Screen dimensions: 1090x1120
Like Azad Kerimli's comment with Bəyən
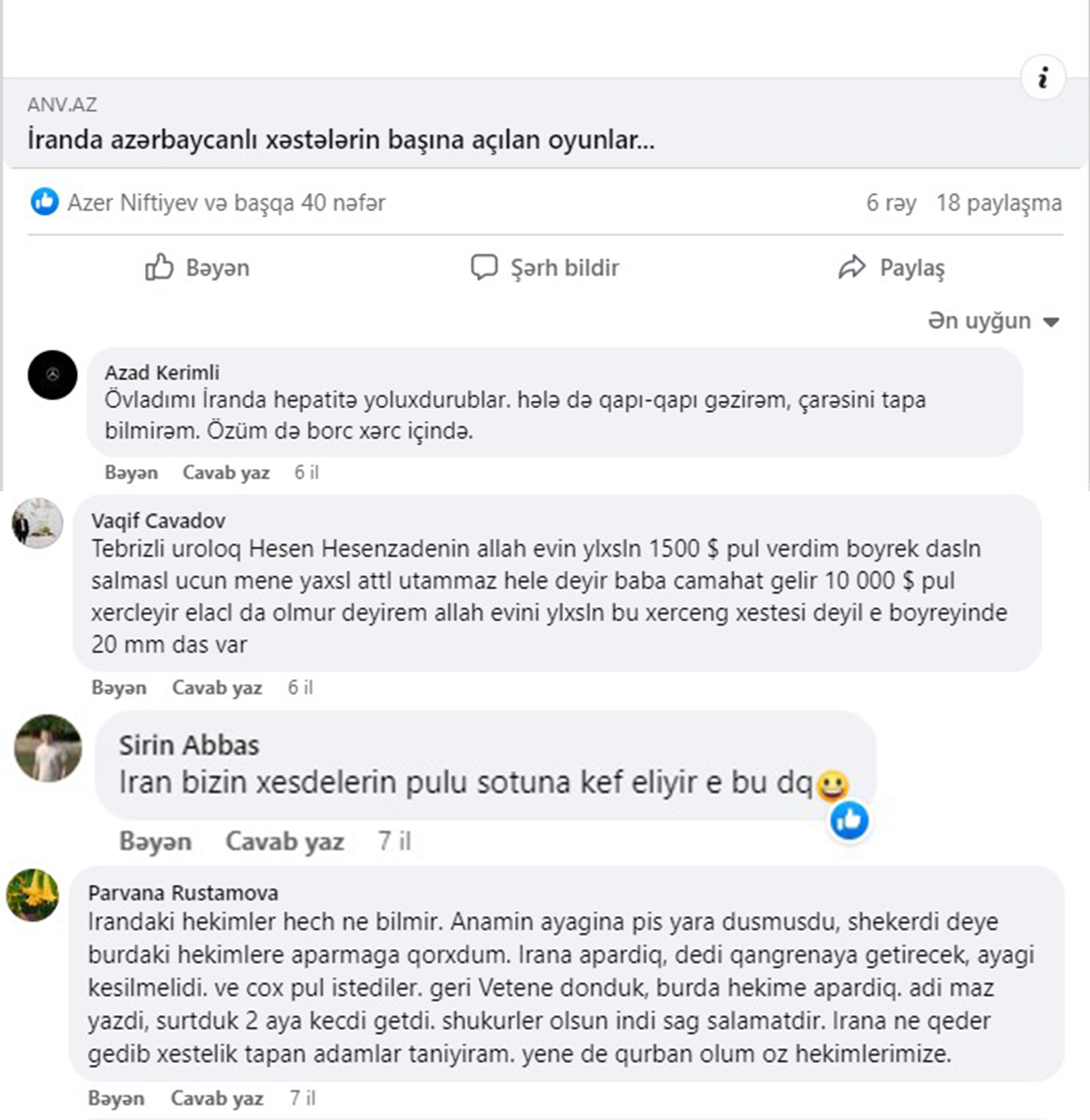131,472
